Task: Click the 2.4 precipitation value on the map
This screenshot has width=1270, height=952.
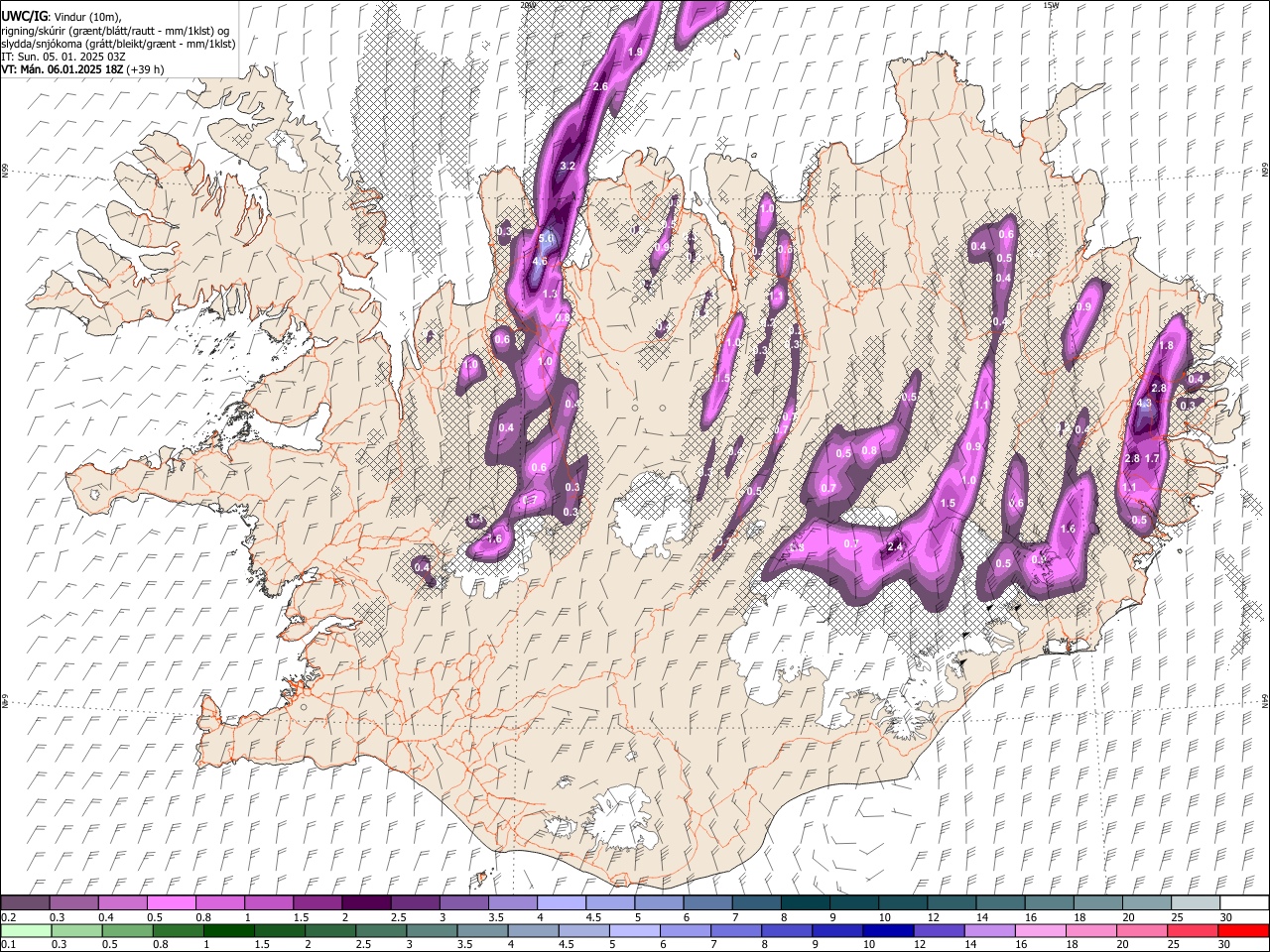Action: 895,547
